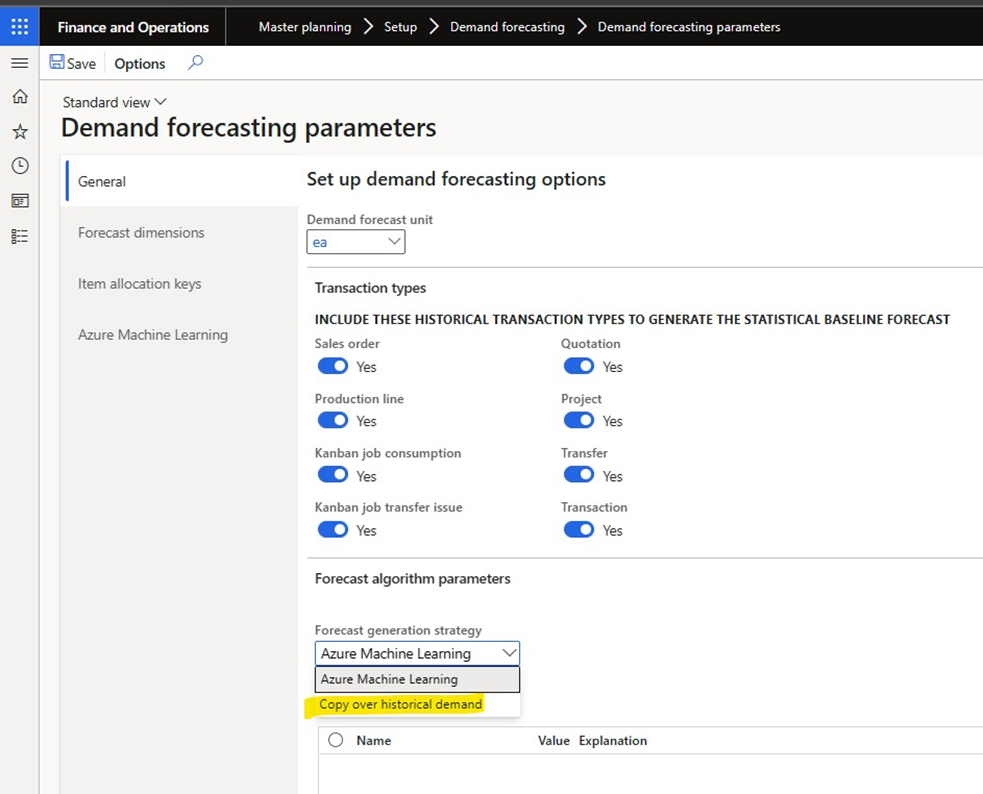Open the Options menu
983x794 pixels.
(139, 63)
